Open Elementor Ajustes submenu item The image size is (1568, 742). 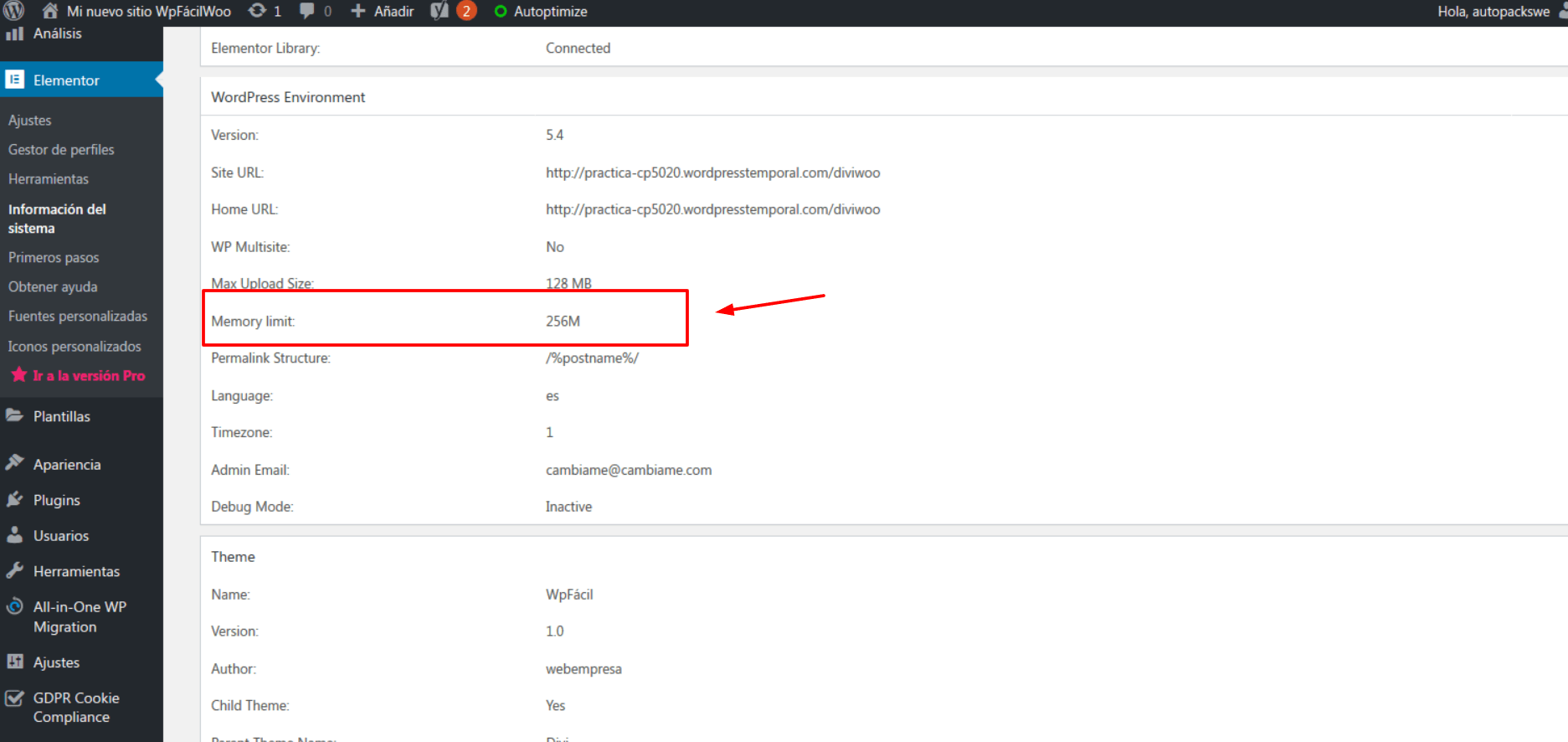click(x=29, y=120)
